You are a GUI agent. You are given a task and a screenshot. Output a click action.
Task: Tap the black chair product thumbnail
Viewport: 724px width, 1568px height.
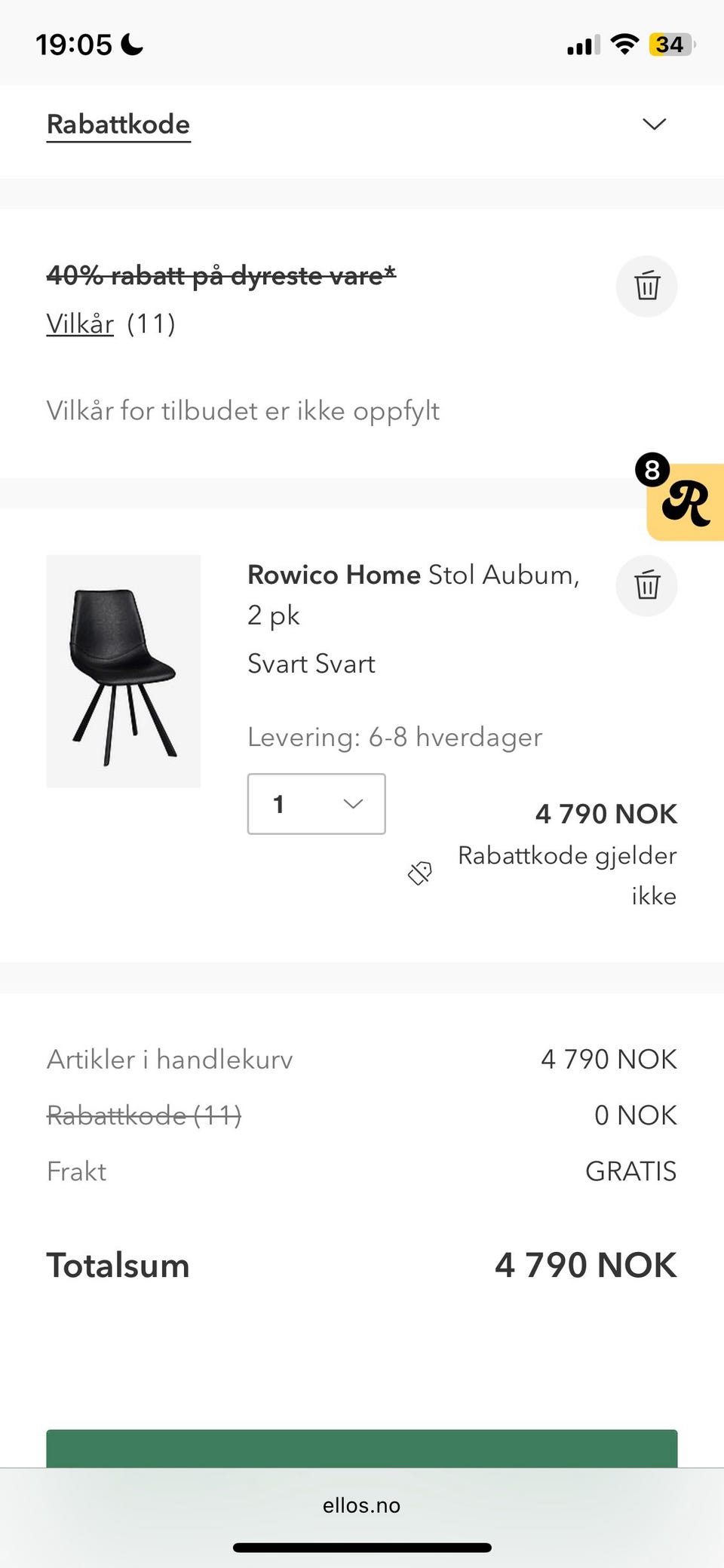(x=124, y=671)
